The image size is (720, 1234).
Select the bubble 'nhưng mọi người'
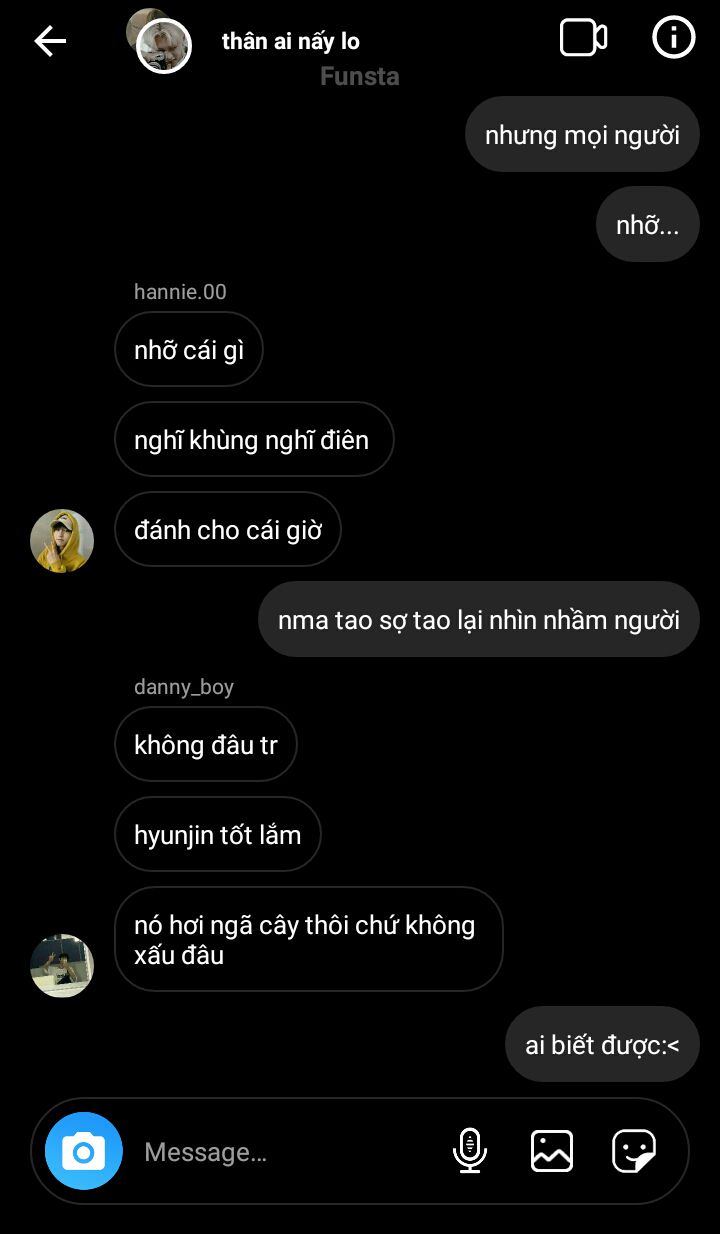coord(582,134)
